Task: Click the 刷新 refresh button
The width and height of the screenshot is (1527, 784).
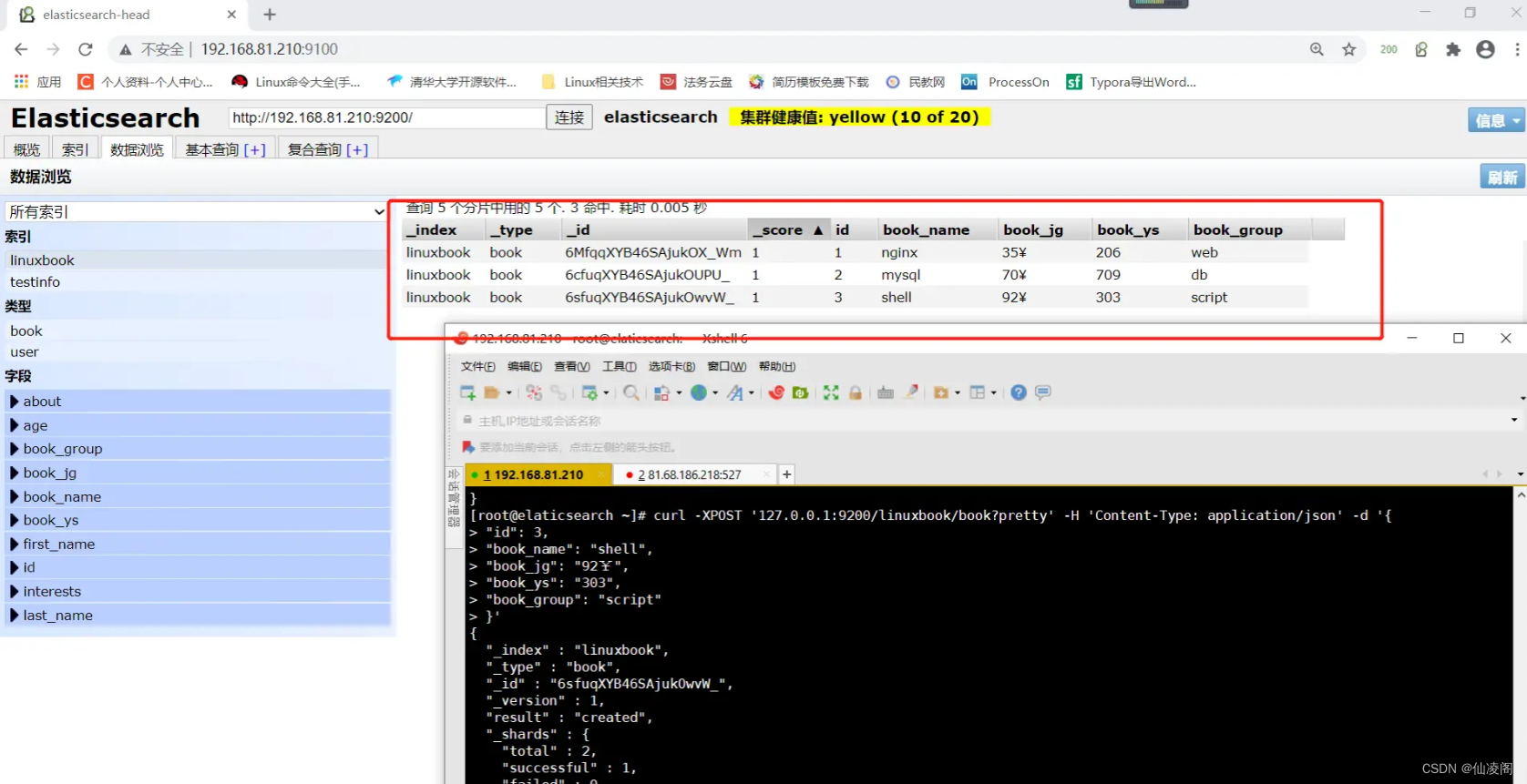Action: point(1501,177)
